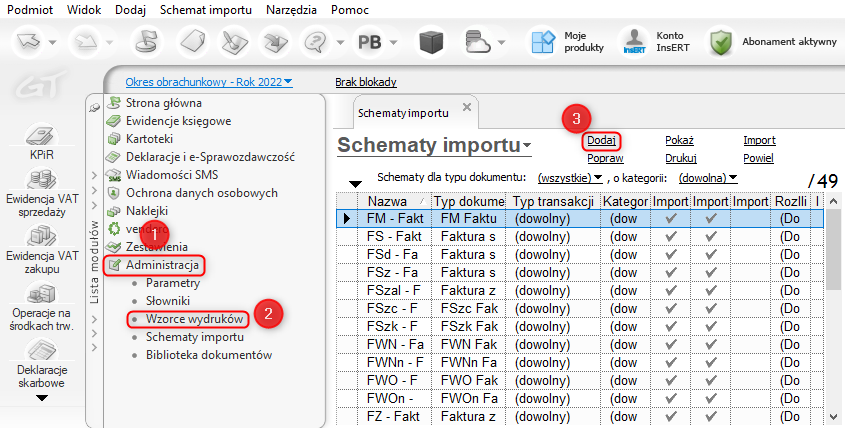Open Parametry under Administracja
The image size is (845, 428).
(x=173, y=283)
